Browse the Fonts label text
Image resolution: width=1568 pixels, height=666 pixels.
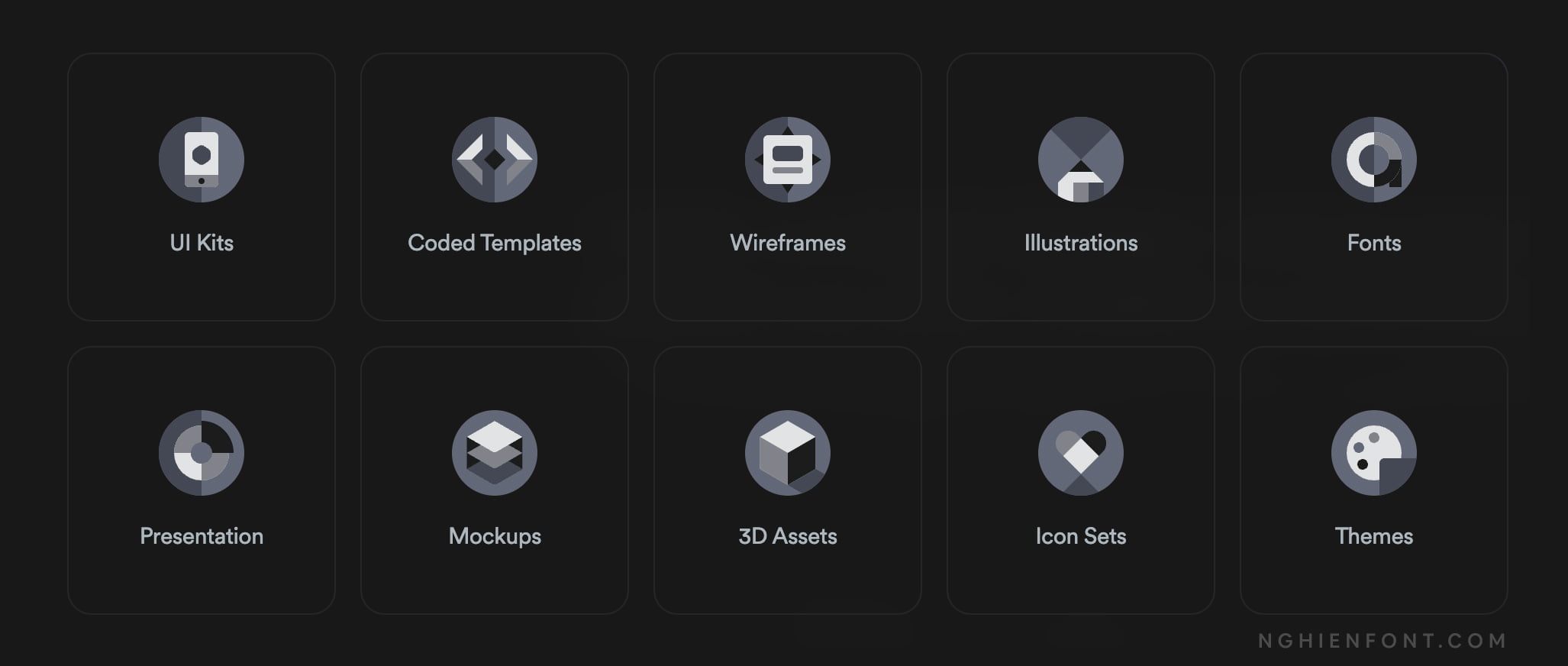1374,243
